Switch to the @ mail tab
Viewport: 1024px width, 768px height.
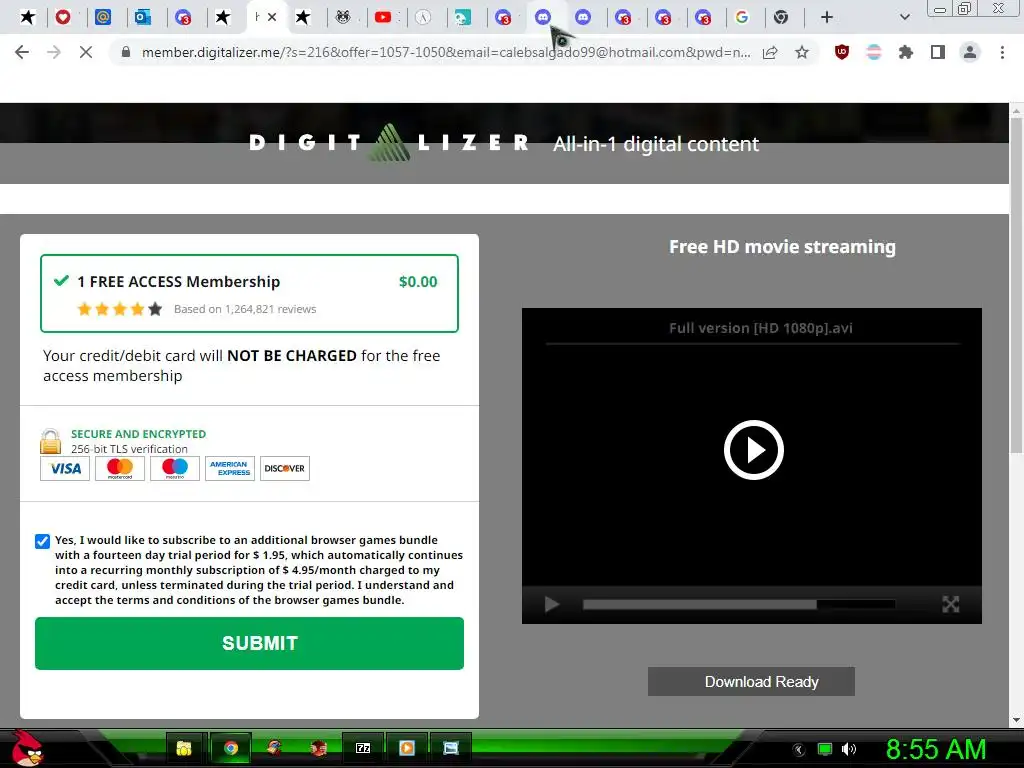(x=103, y=17)
